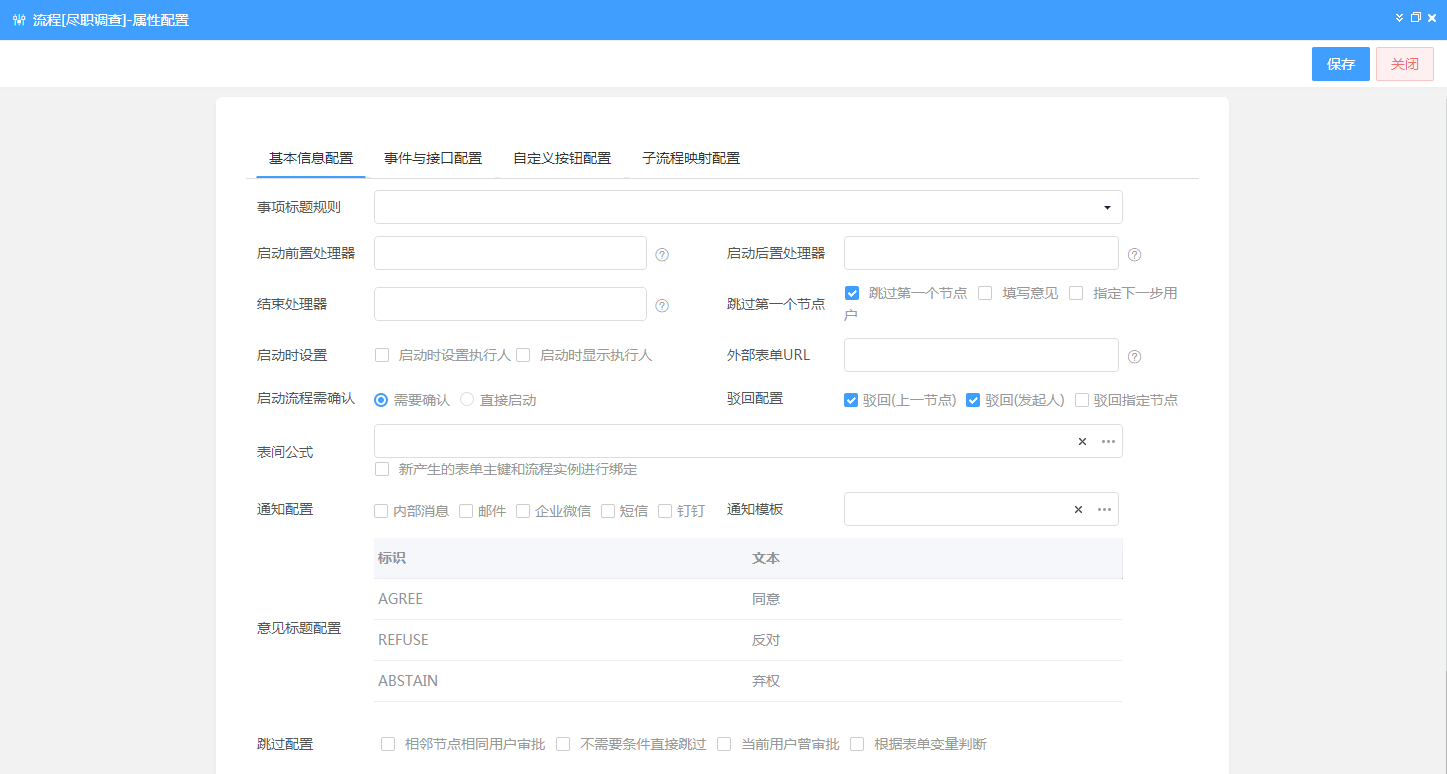Open 通知模板 selector via ellipsis icon

pos(1104,509)
